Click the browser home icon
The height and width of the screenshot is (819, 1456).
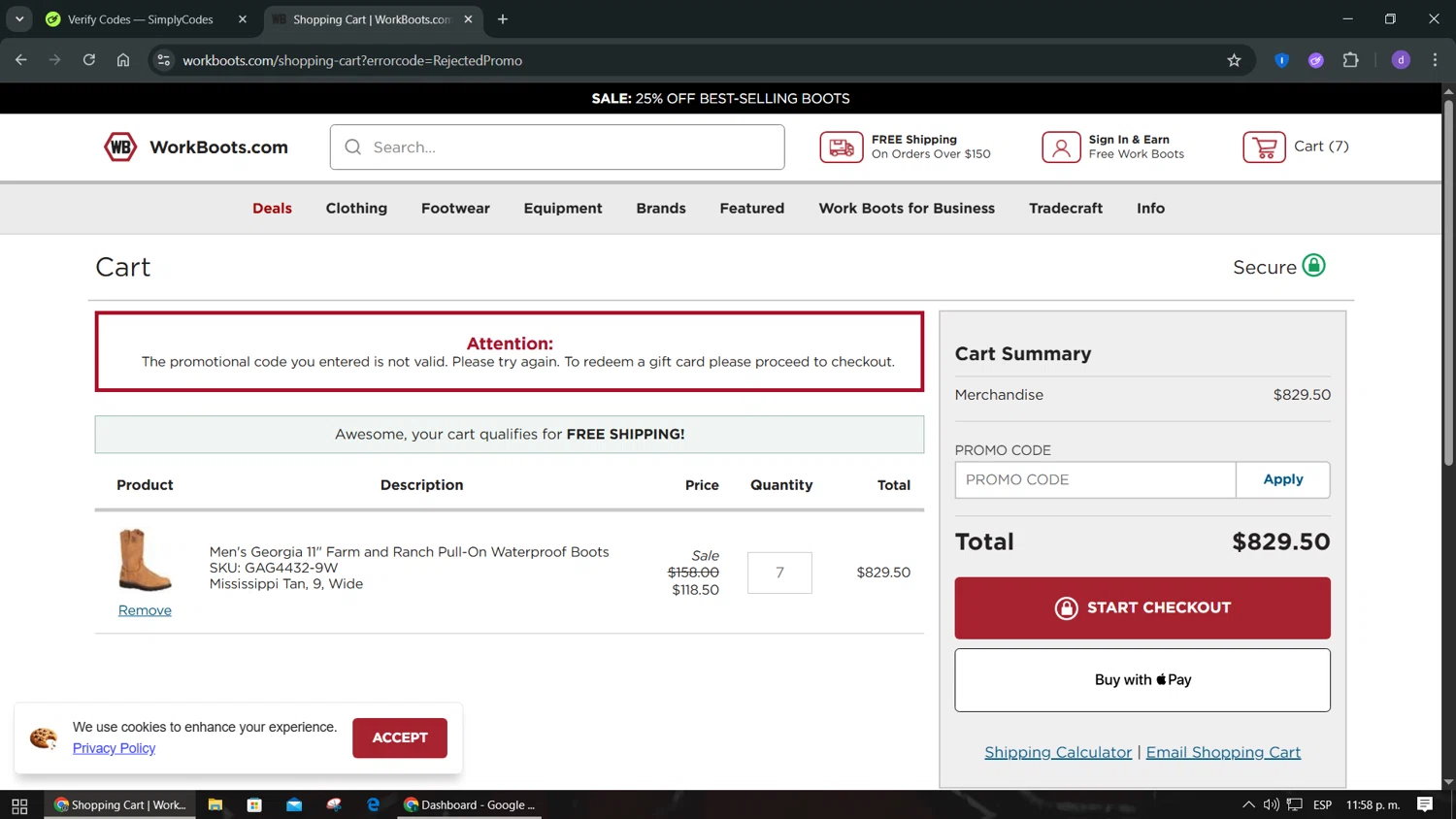coord(123,60)
